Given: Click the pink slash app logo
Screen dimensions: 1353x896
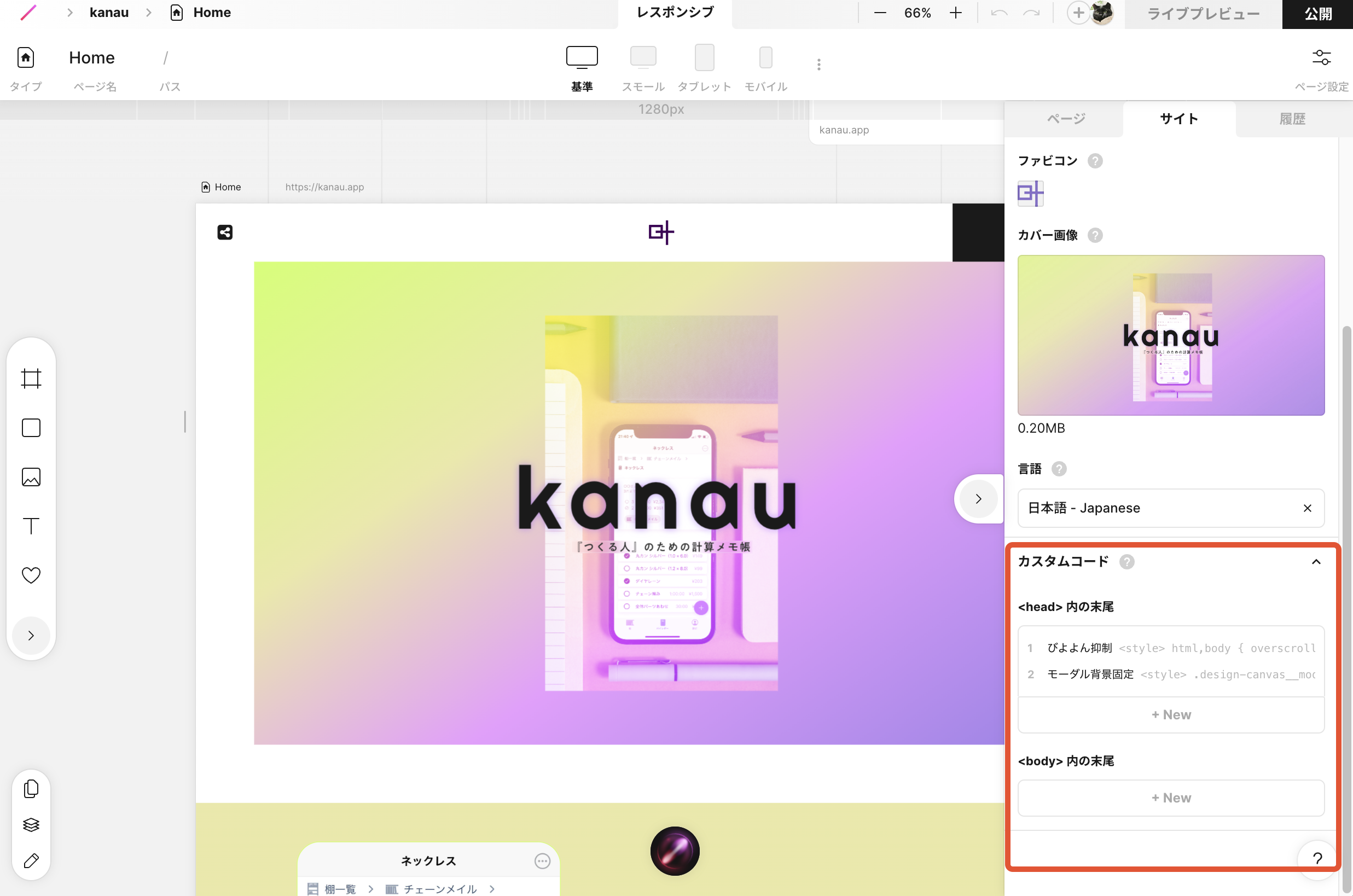Looking at the screenshot, I should (28, 13).
